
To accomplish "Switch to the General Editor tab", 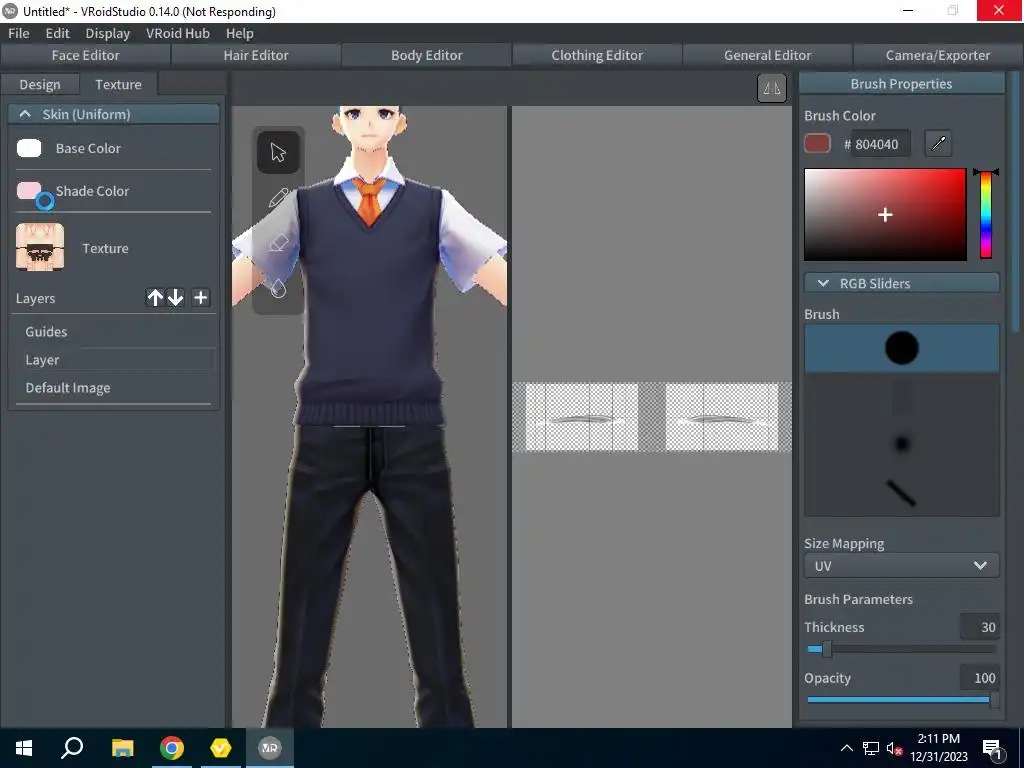I will [767, 56].
